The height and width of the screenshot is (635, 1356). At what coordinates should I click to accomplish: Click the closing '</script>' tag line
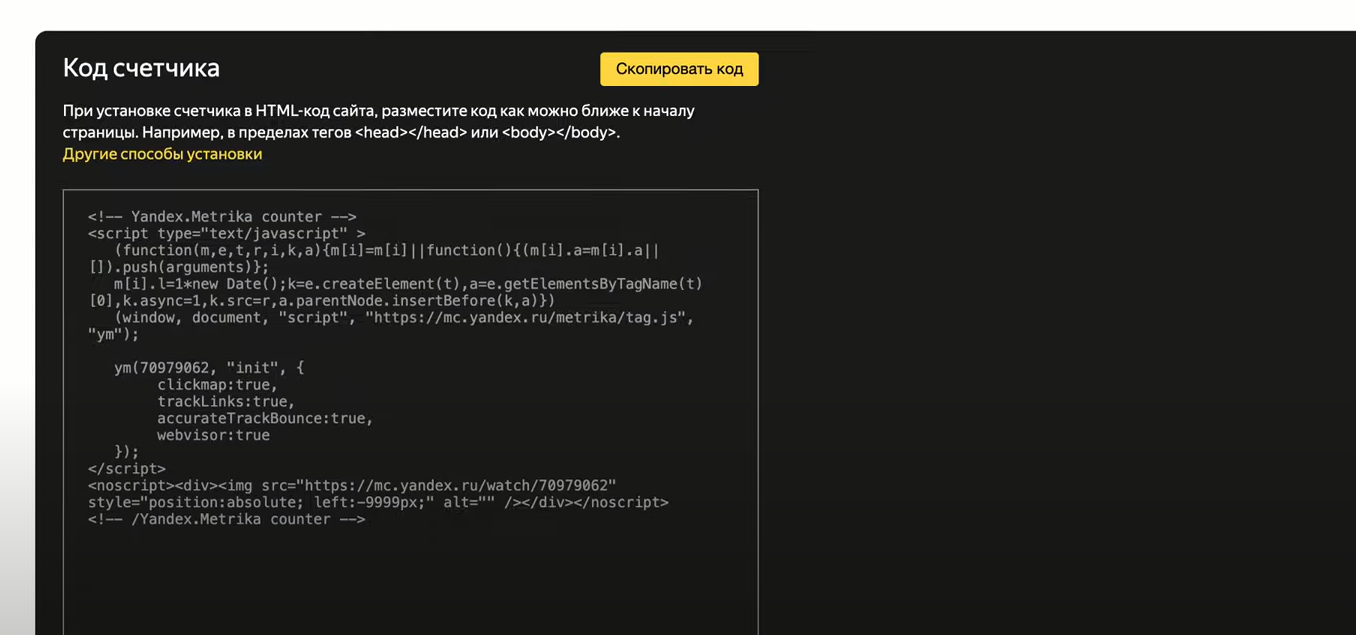tap(127, 469)
